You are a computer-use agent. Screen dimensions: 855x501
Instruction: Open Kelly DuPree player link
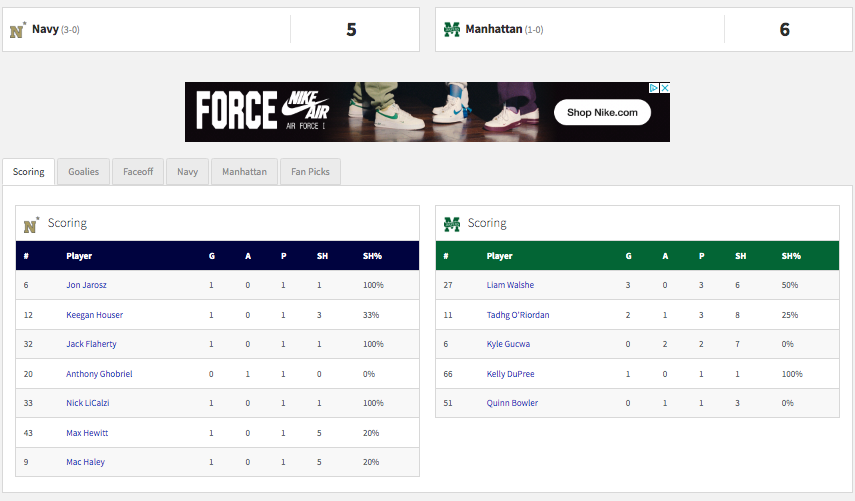(x=510, y=374)
